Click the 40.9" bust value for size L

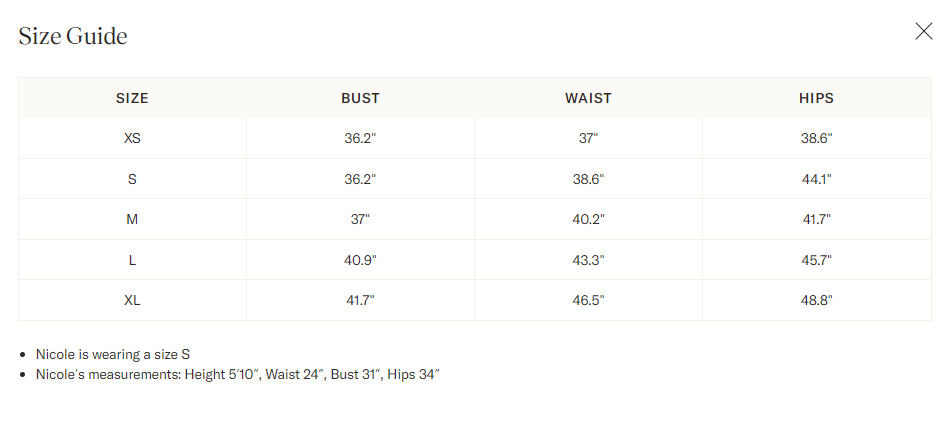(x=360, y=260)
